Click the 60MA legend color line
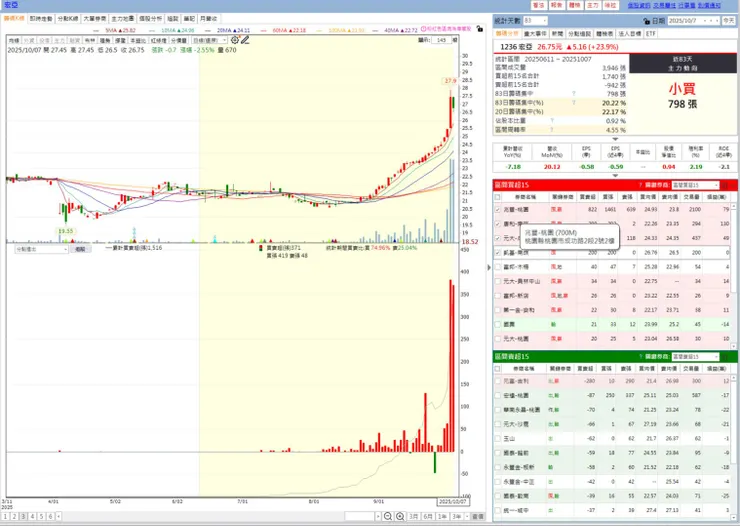 point(263,30)
